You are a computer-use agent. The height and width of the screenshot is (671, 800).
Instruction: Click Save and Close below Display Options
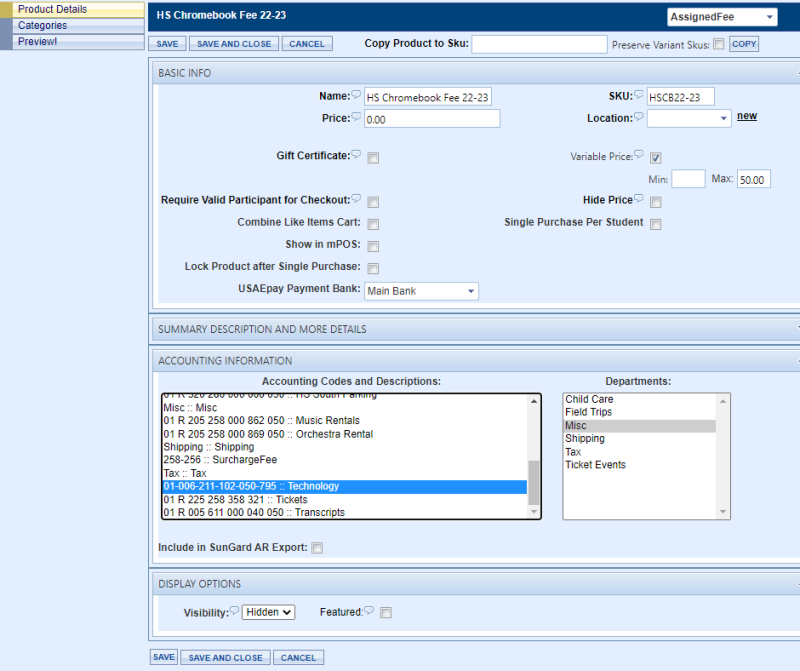click(x=226, y=658)
